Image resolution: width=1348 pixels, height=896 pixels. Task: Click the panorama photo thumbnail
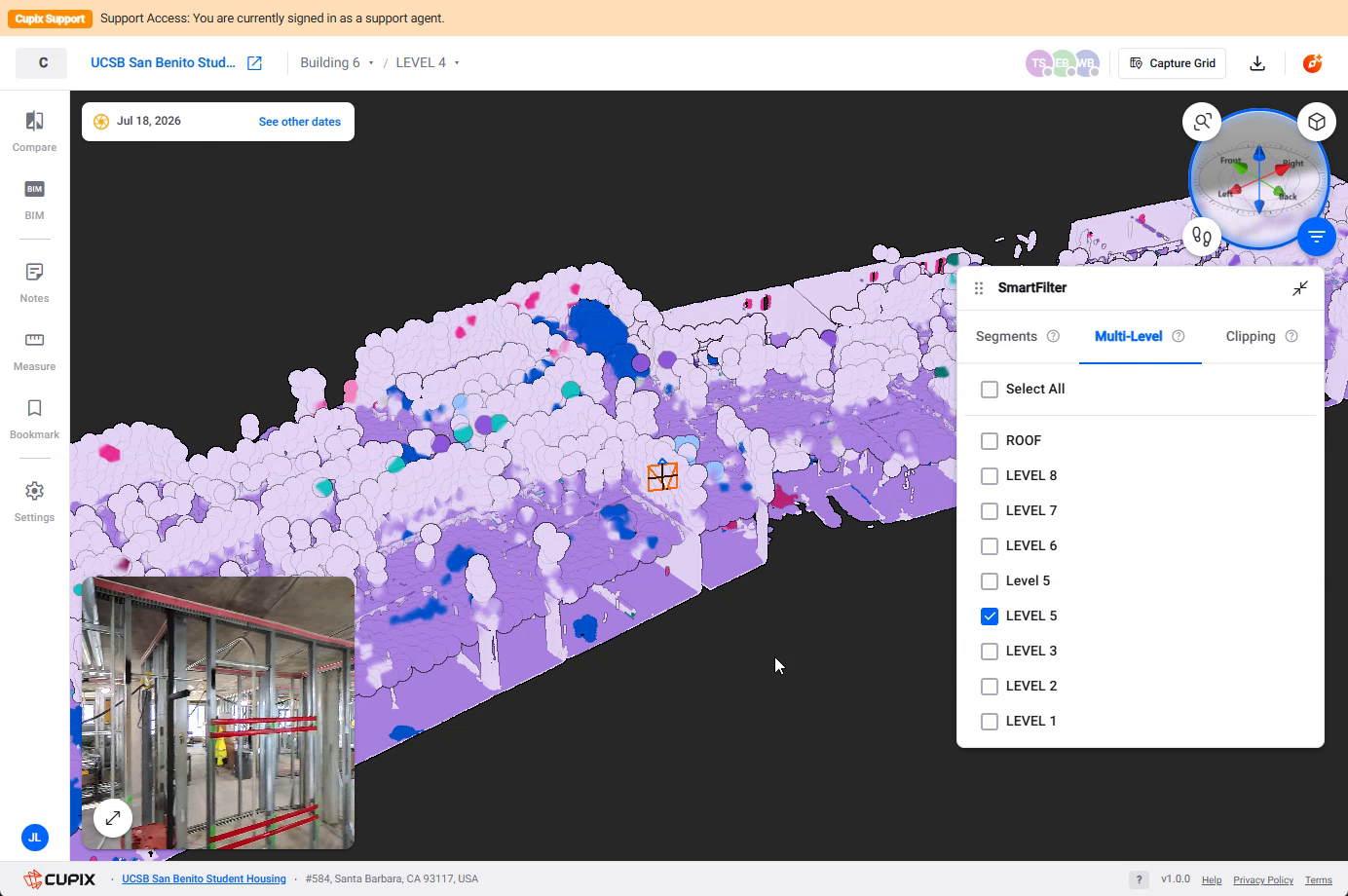point(218,713)
